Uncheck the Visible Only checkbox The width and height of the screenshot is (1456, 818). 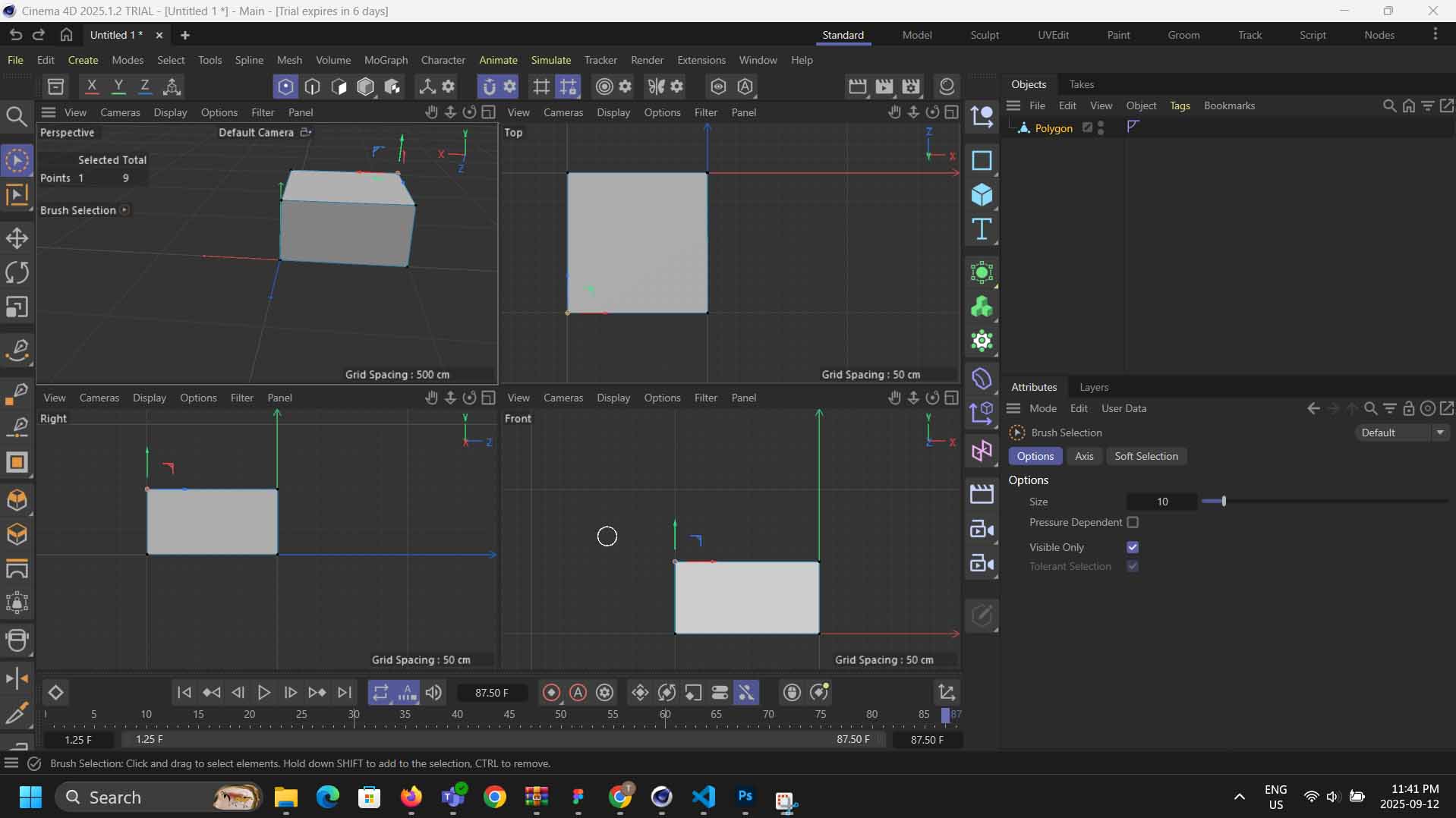(1133, 547)
